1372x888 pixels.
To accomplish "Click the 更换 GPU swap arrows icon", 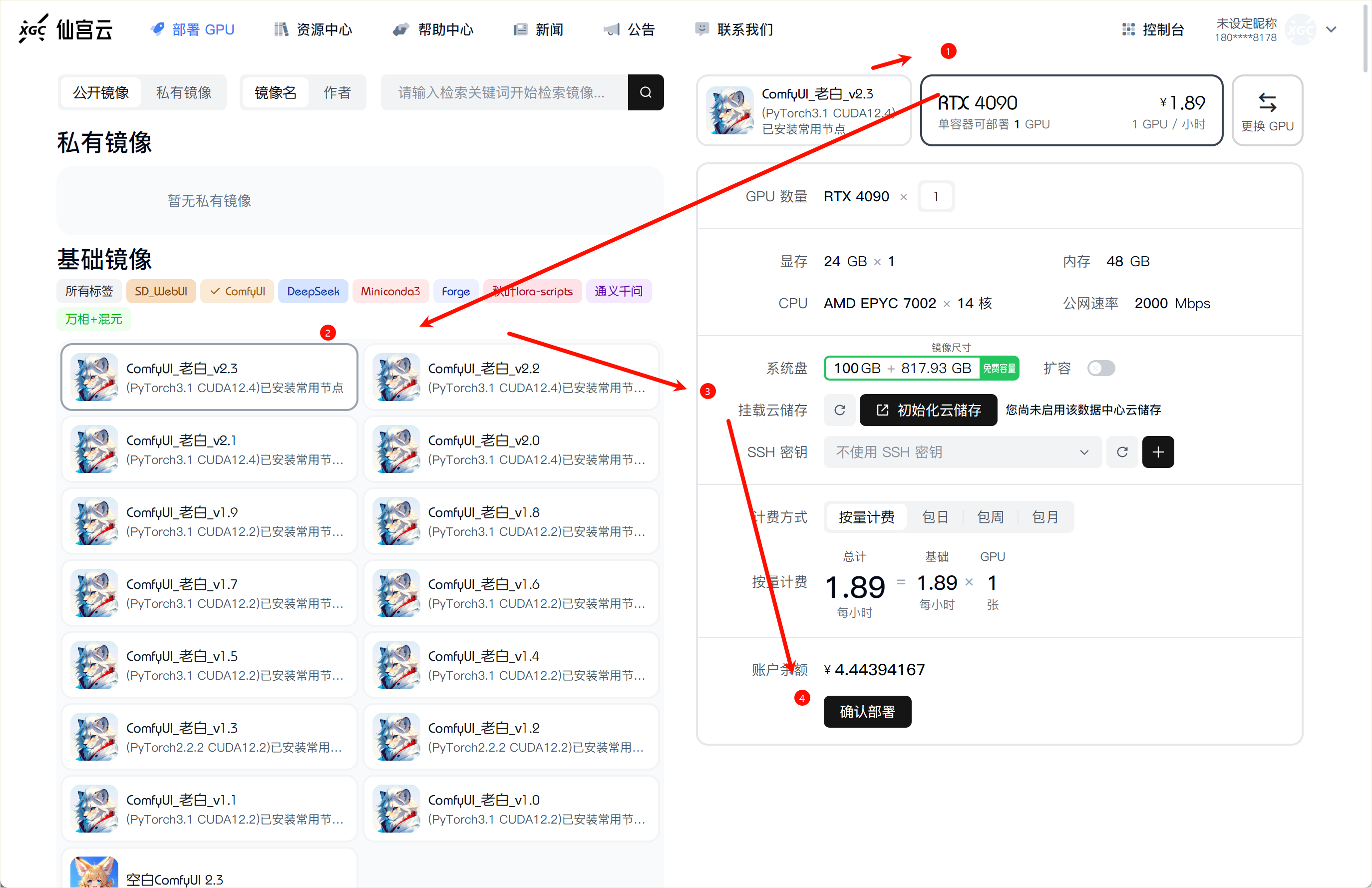I will point(1267,103).
